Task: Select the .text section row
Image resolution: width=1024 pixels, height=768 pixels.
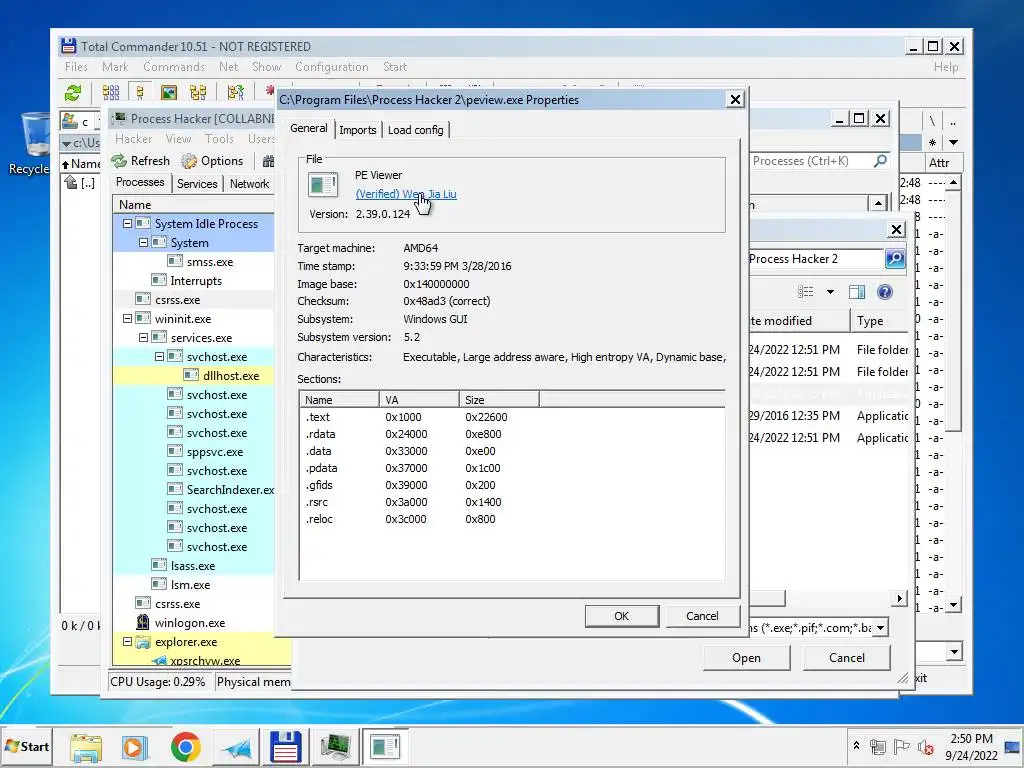Action: (x=512, y=417)
